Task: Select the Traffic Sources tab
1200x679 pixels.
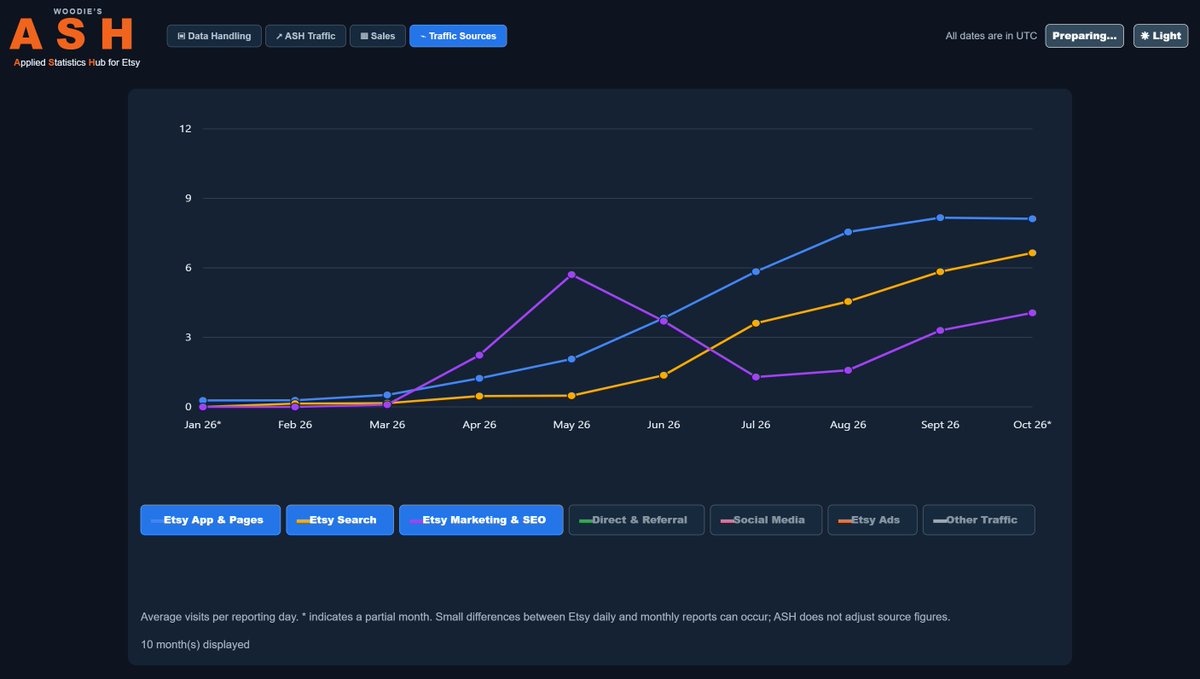Action: click(458, 36)
